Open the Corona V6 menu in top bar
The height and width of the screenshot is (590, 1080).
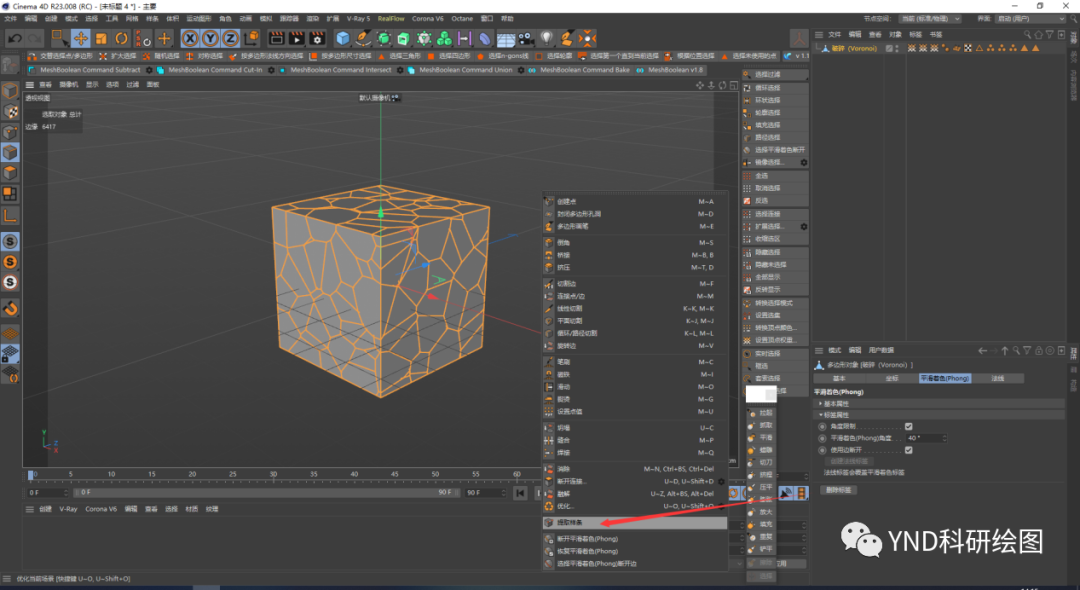click(428, 19)
